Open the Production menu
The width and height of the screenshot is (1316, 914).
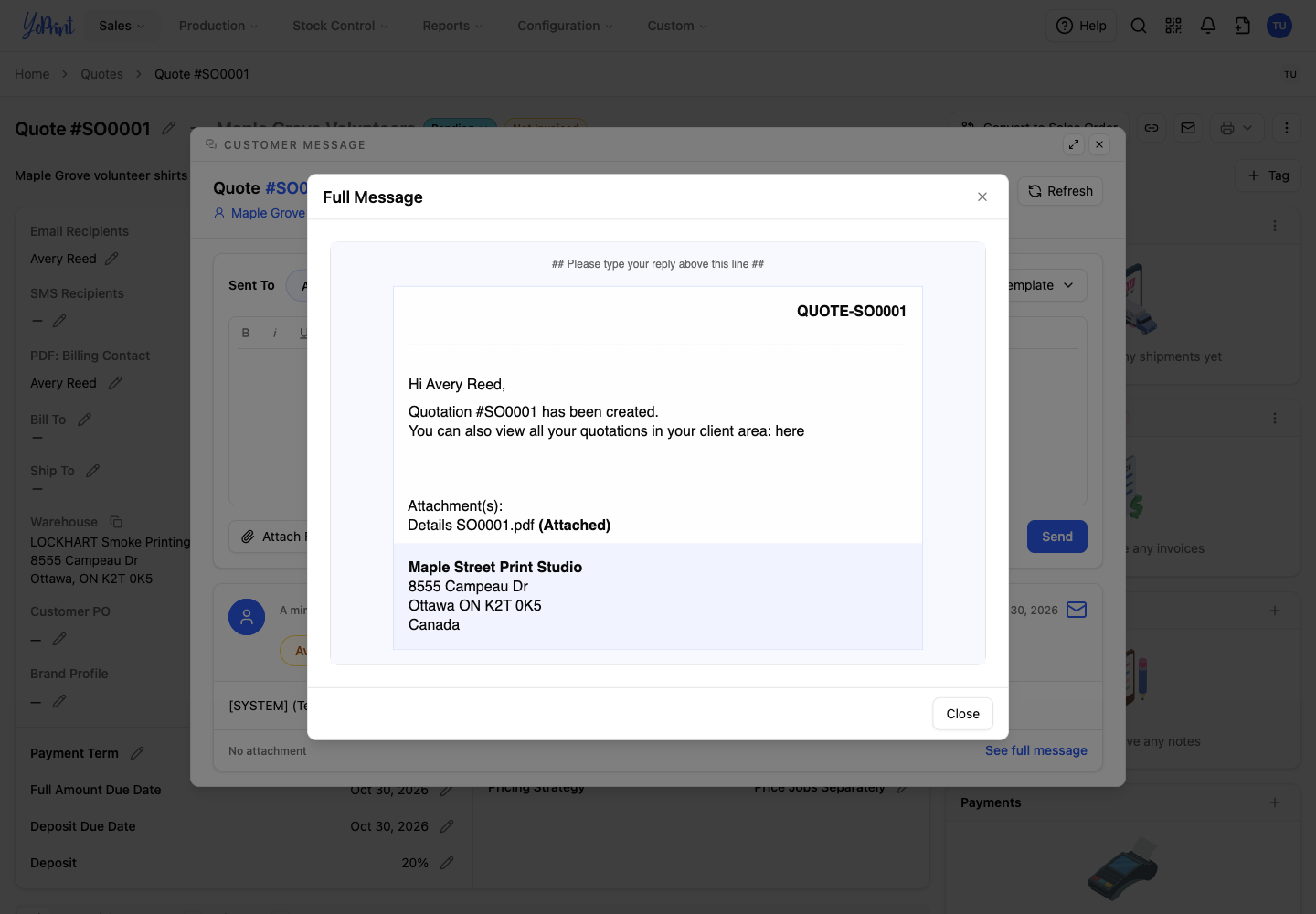pos(218,26)
